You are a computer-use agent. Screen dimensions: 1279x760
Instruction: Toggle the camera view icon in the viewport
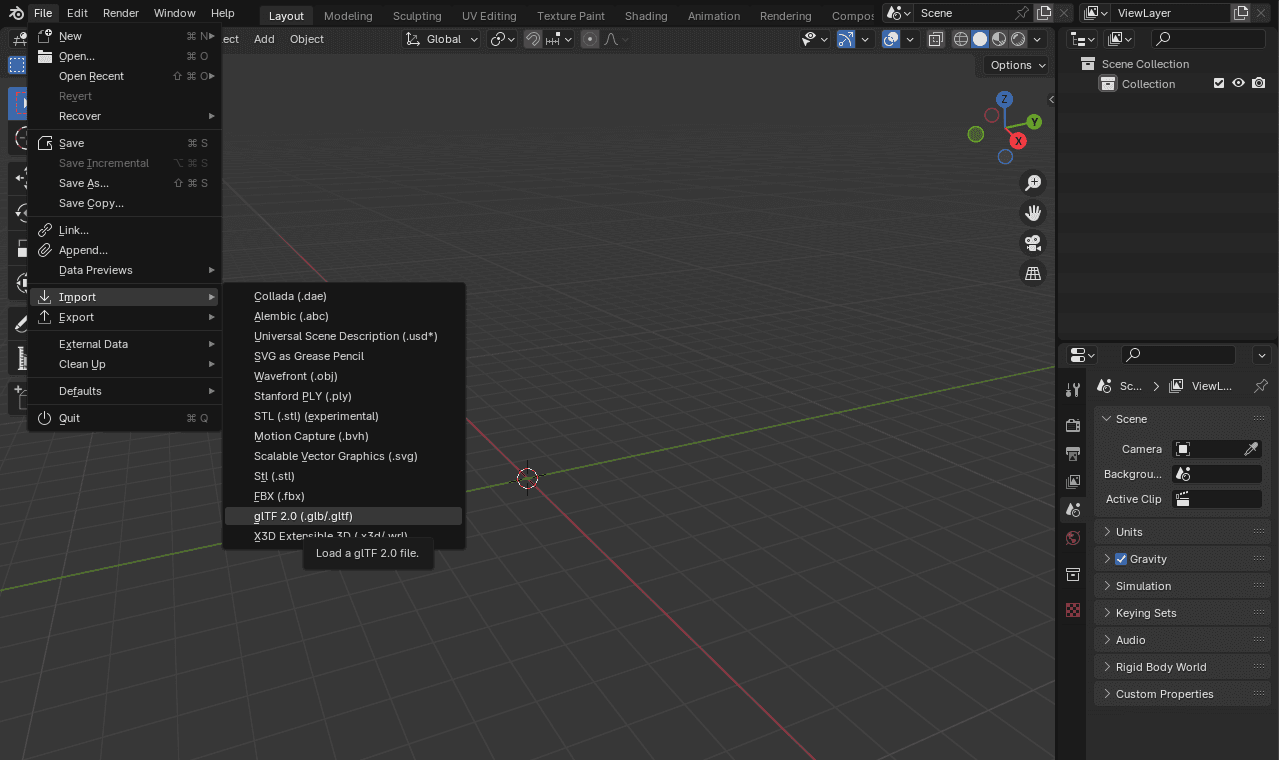coord(1033,243)
